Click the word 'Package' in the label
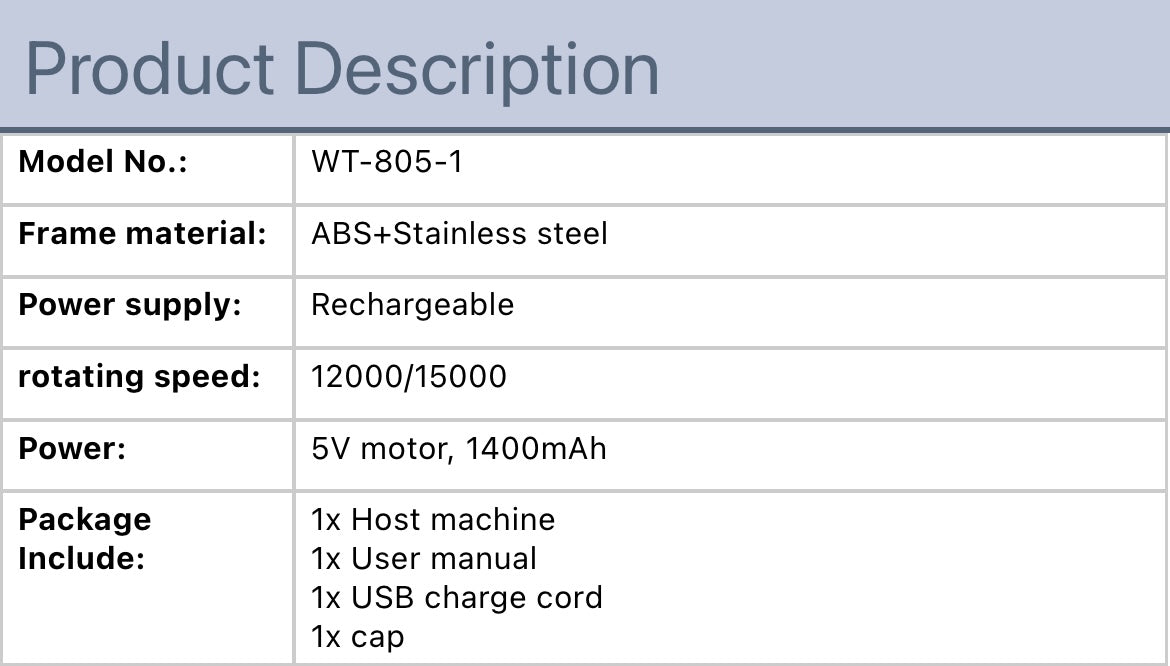The image size is (1170, 666). tap(85, 520)
